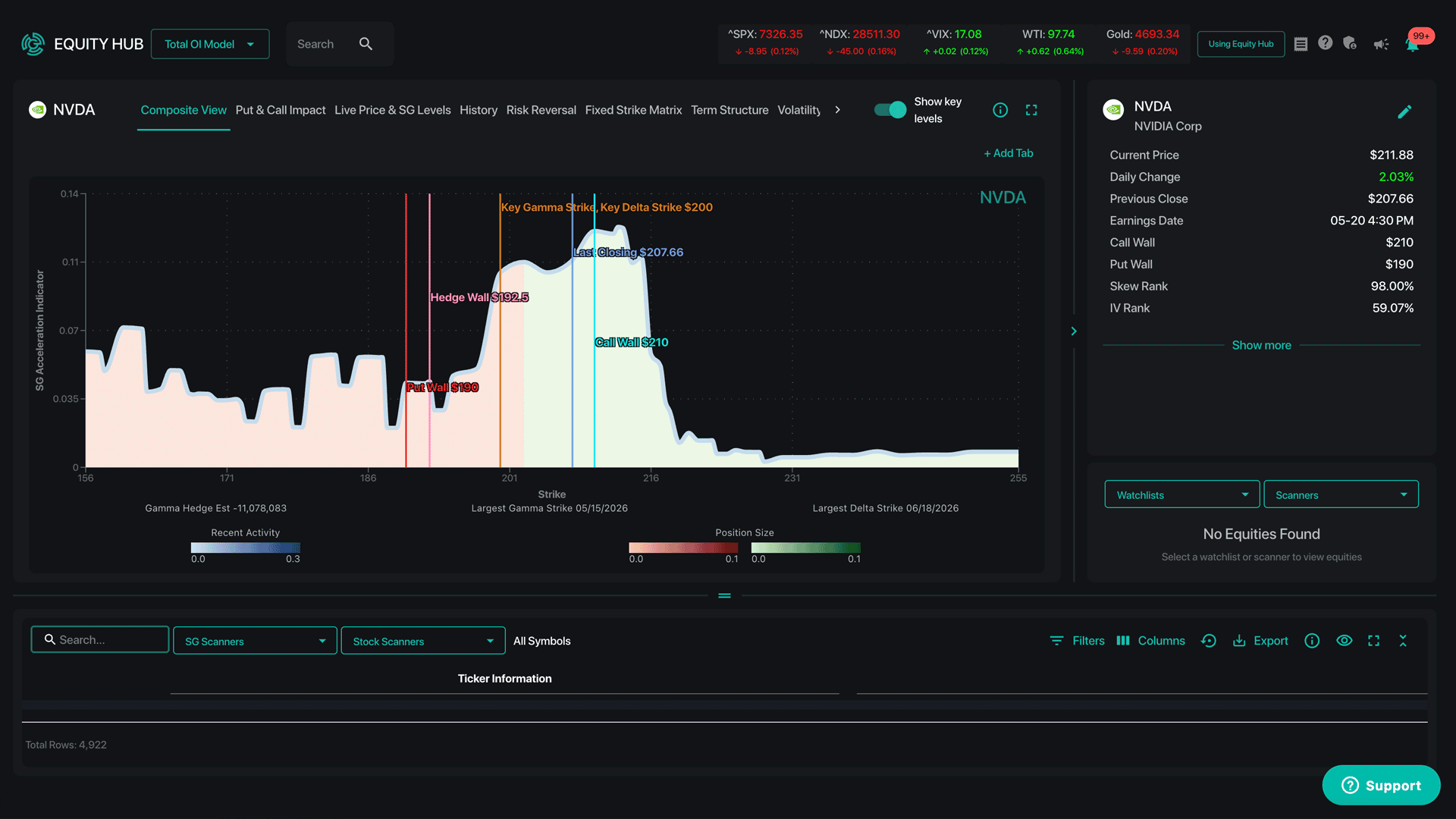Expand the NVDA chart to fullscreen

[x=1031, y=110]
